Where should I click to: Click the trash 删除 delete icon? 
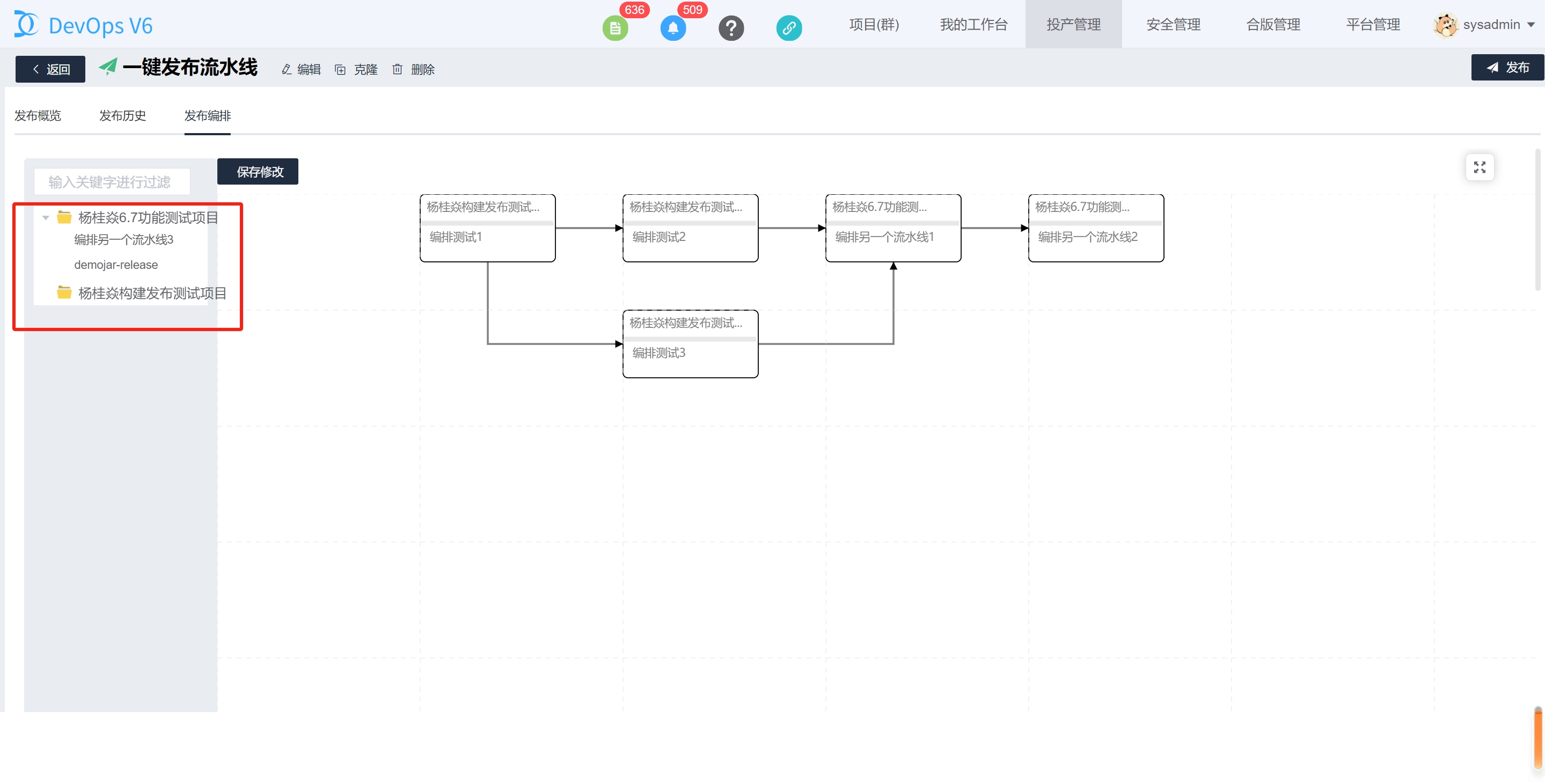click(397, 70)
